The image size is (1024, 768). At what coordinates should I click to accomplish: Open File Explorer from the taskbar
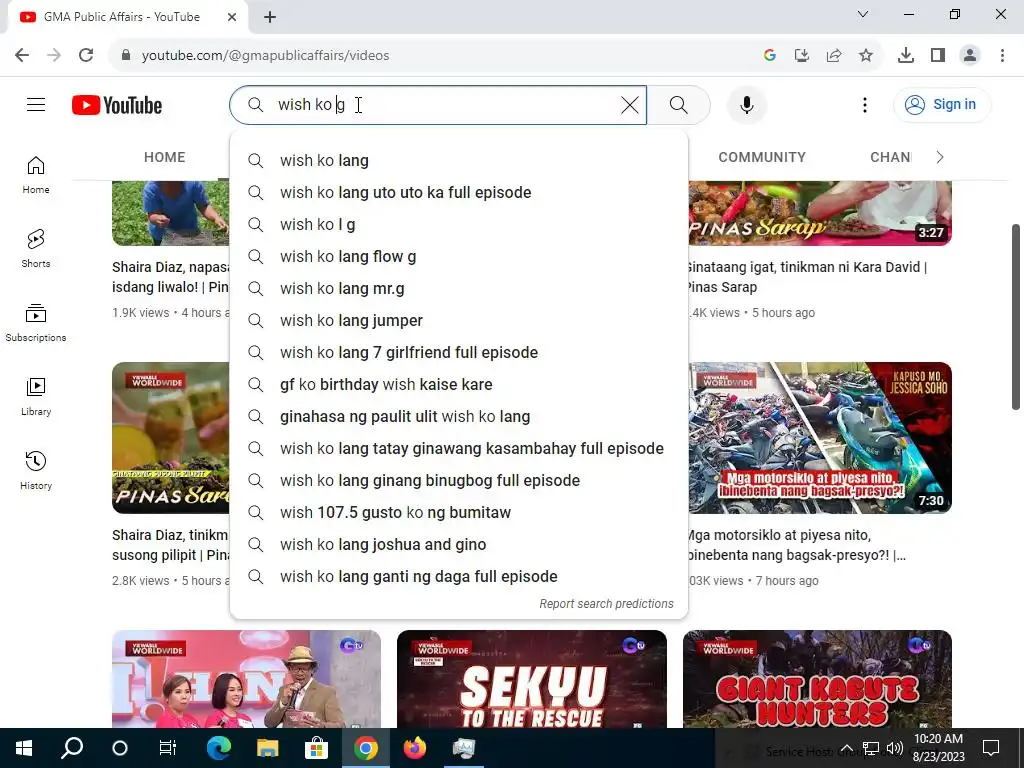point(267,748)
